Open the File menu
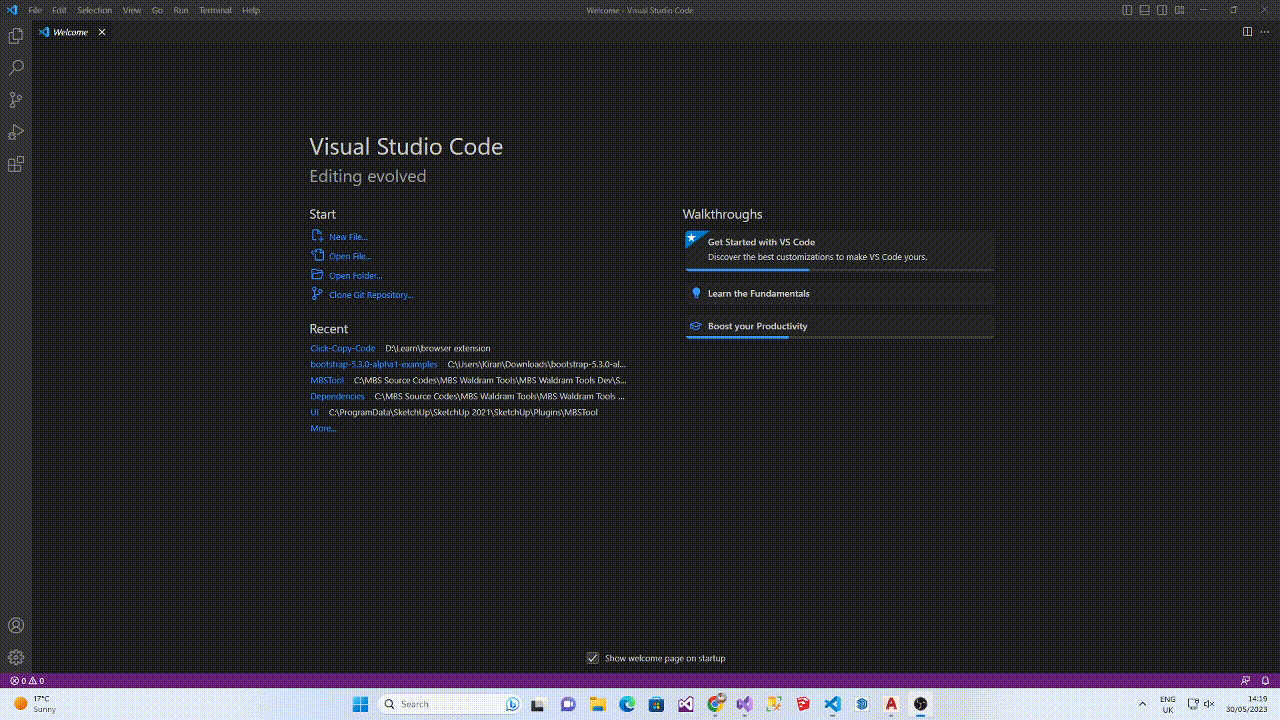The width and height of the screenshot is (1280, 720). click(35, 10)
